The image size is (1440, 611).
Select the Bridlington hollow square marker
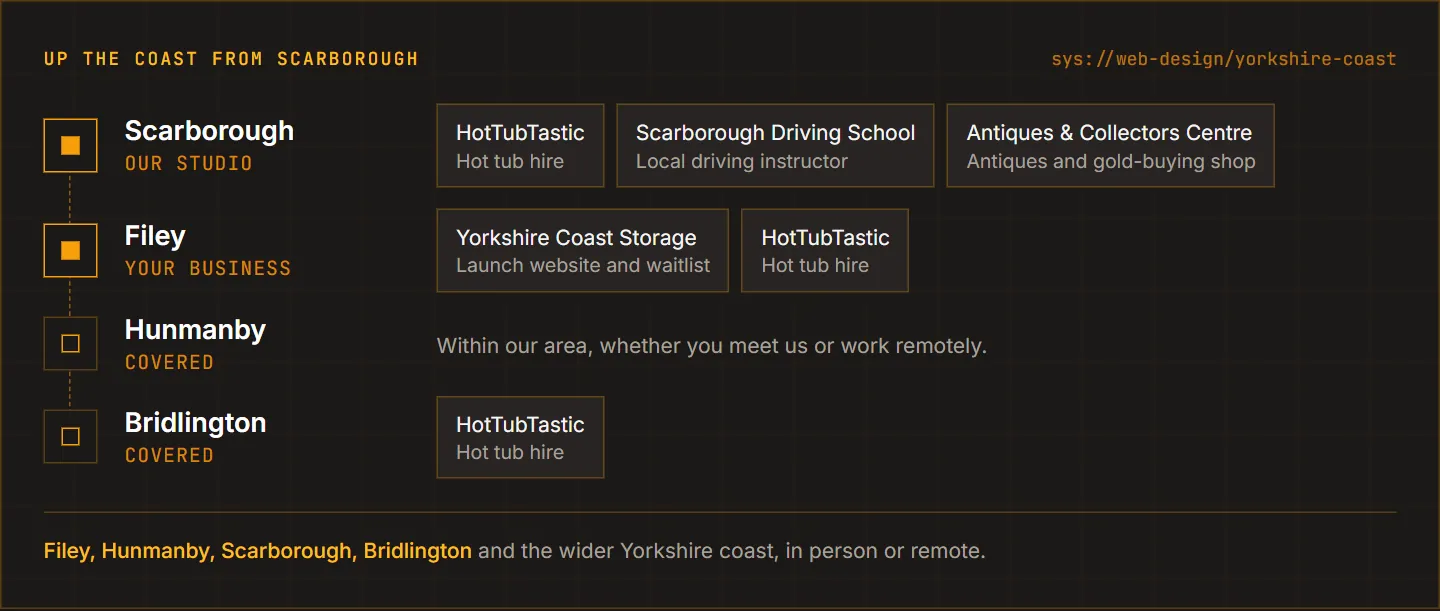[x=70, y=436]
